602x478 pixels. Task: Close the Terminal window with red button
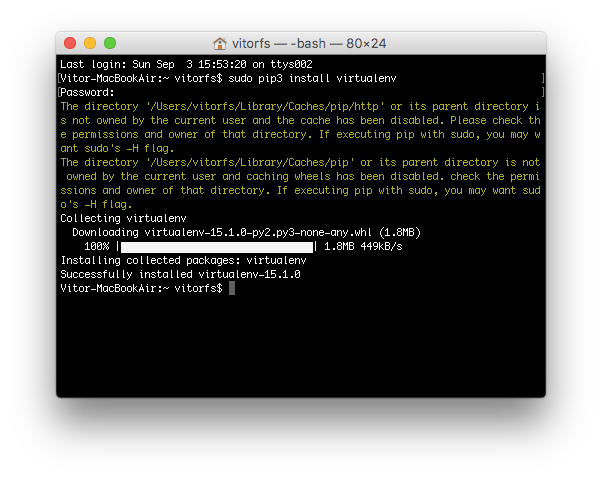(x=70, y=43)
